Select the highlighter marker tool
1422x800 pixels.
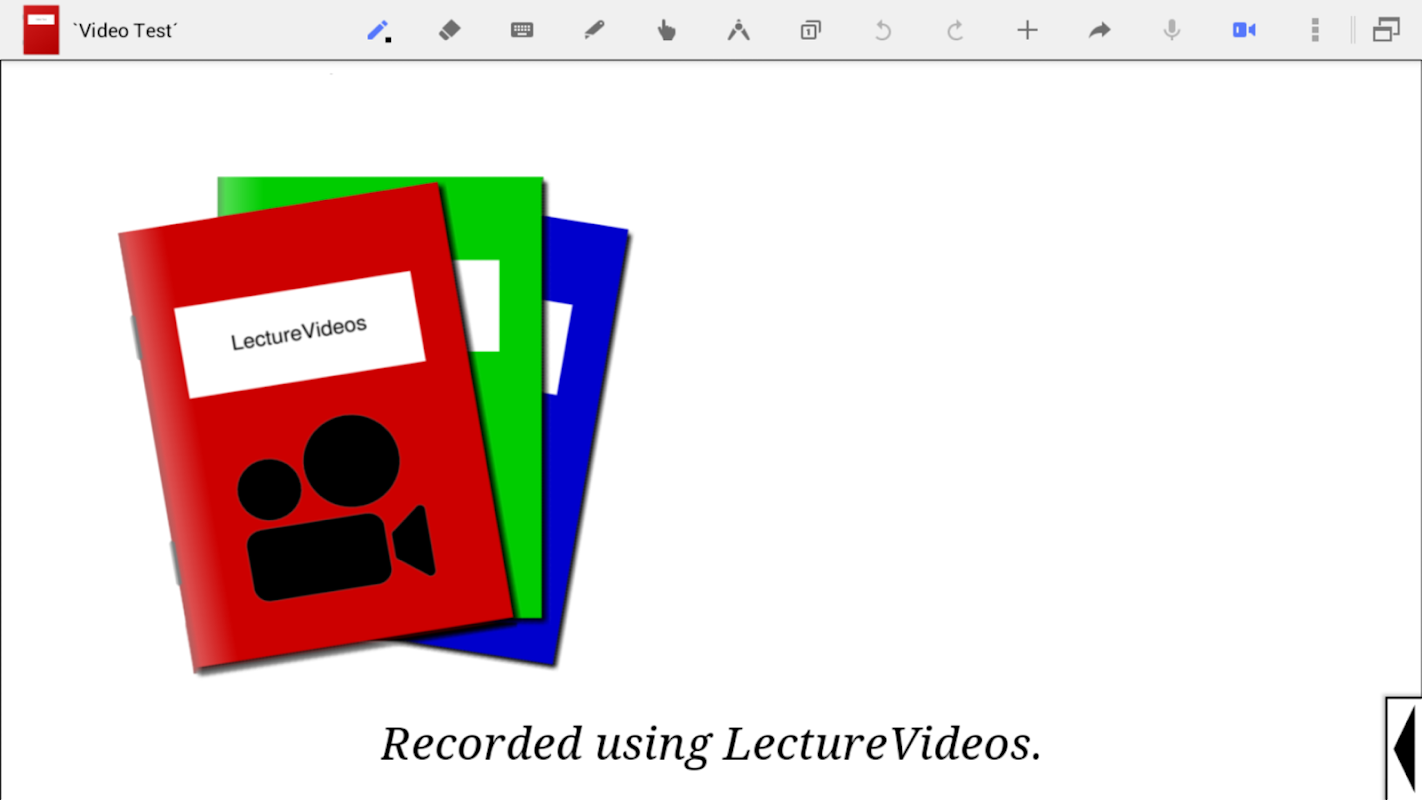tap(594, 31)
